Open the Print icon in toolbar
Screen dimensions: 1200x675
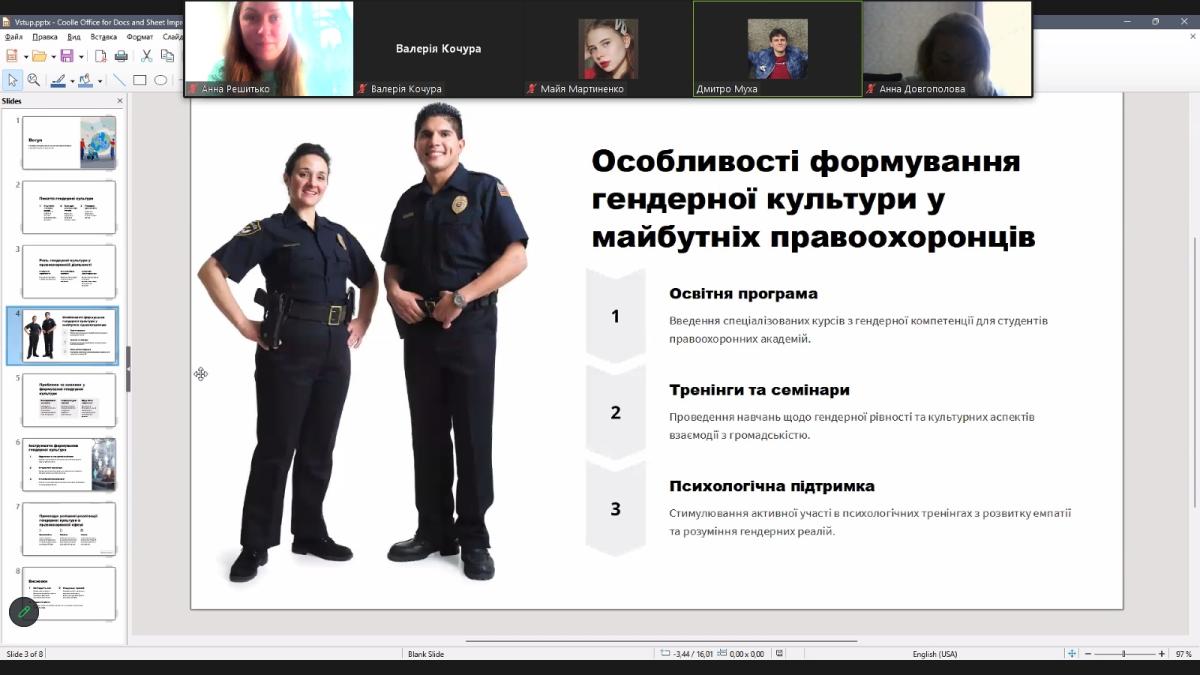coord(121,56)
